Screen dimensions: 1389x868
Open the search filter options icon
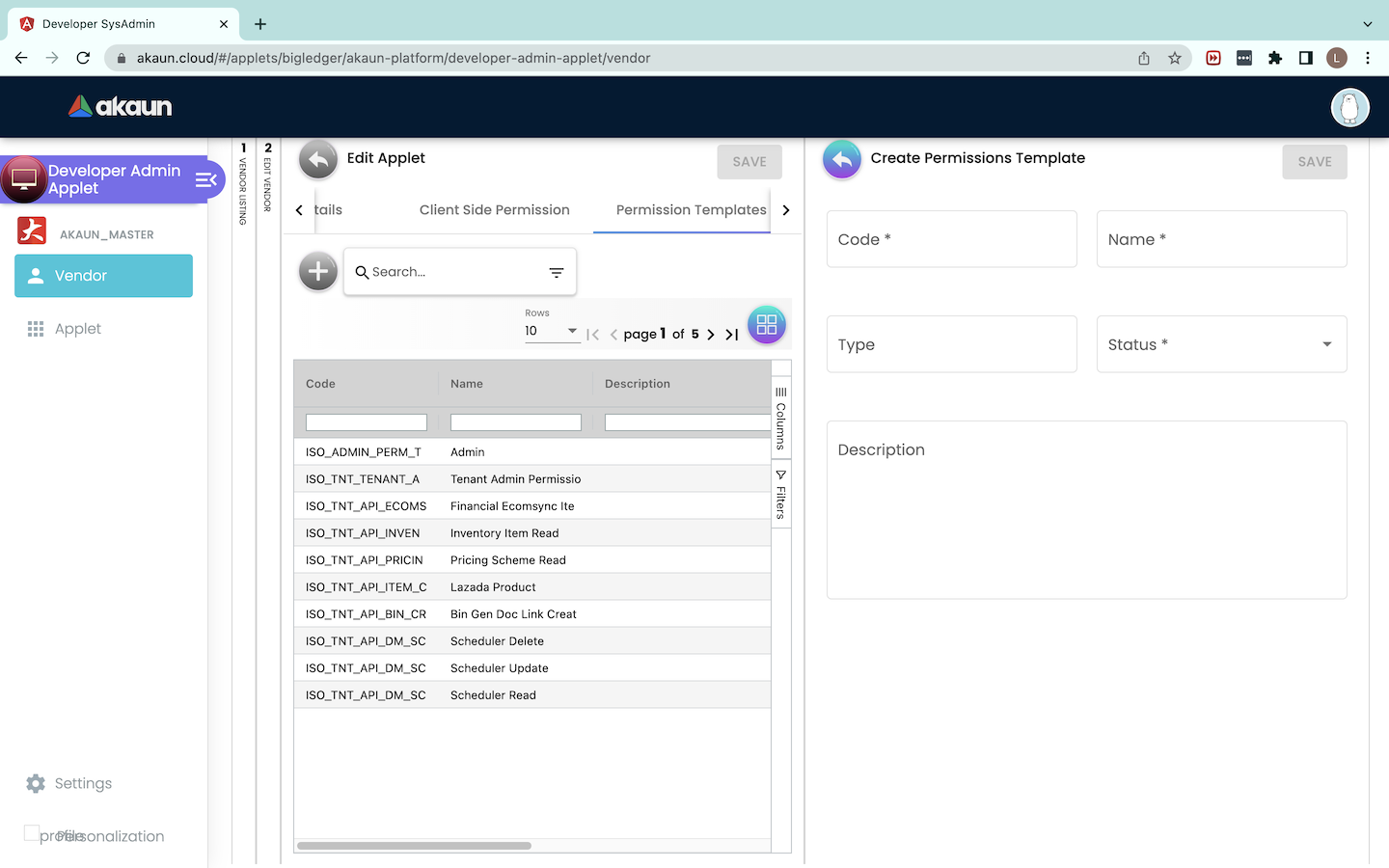(x=557, y=273)
